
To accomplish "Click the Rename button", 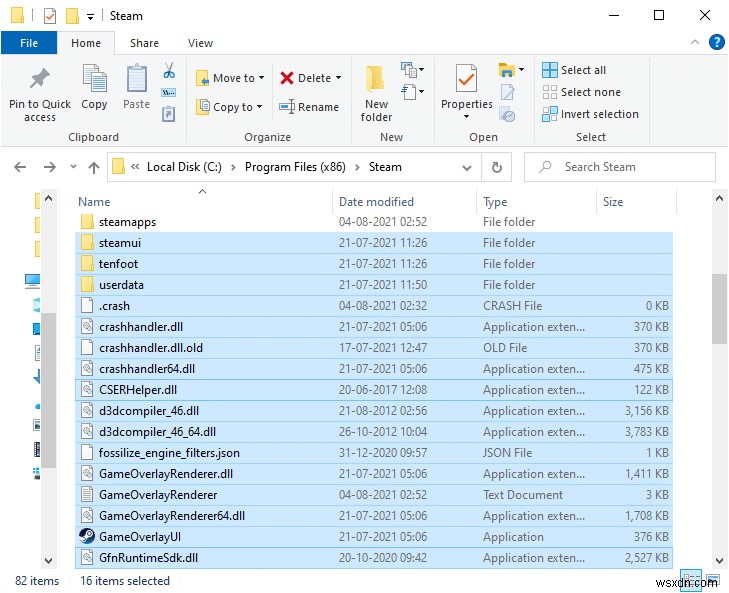I will [310, 107].
